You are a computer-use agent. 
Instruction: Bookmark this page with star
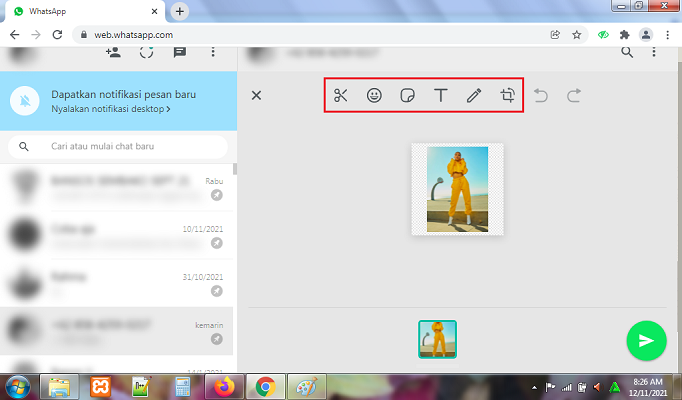click(x=577, y=35)
